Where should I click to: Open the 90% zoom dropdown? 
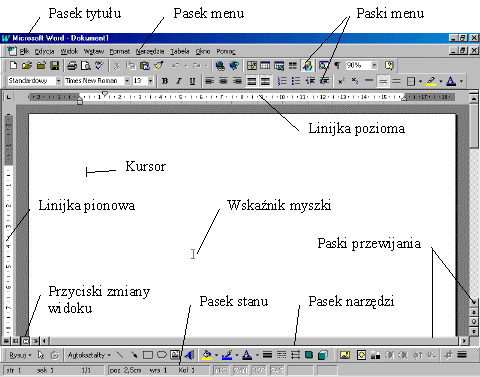[374, 65]
